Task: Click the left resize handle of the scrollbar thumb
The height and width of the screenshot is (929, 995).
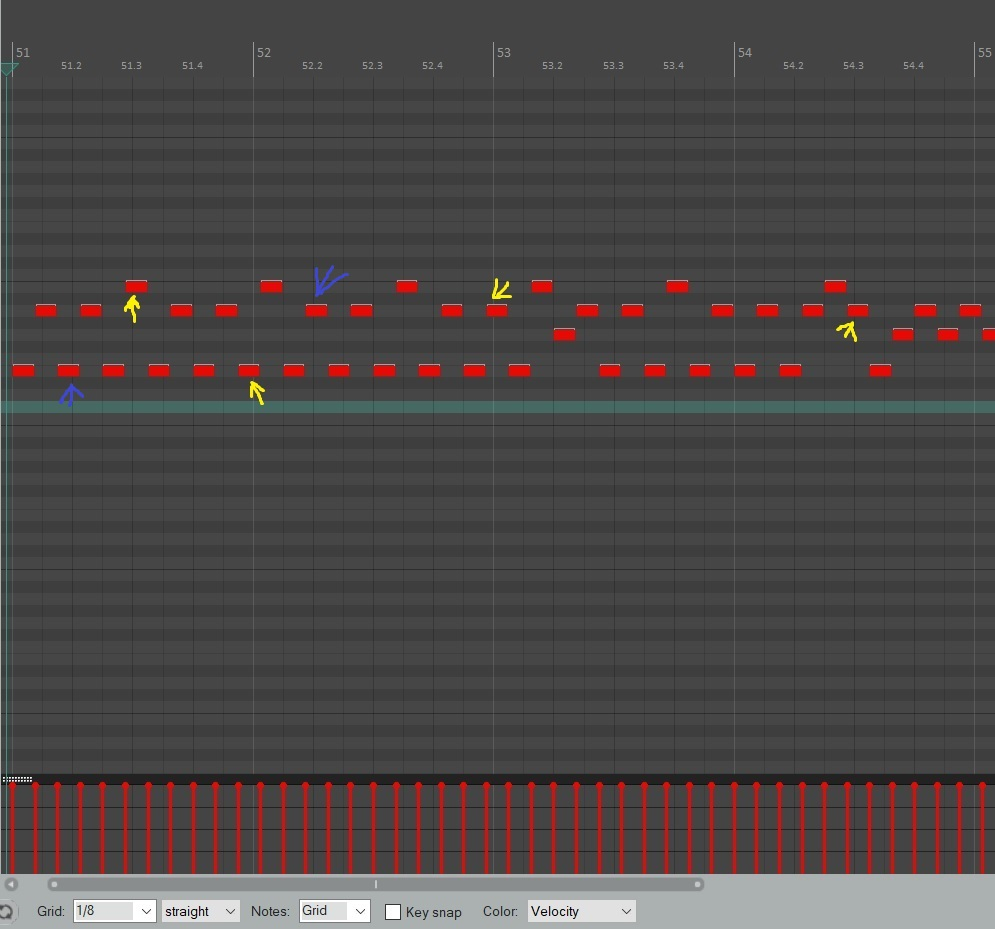Action: pyautogui.click(x=54, y=884)
